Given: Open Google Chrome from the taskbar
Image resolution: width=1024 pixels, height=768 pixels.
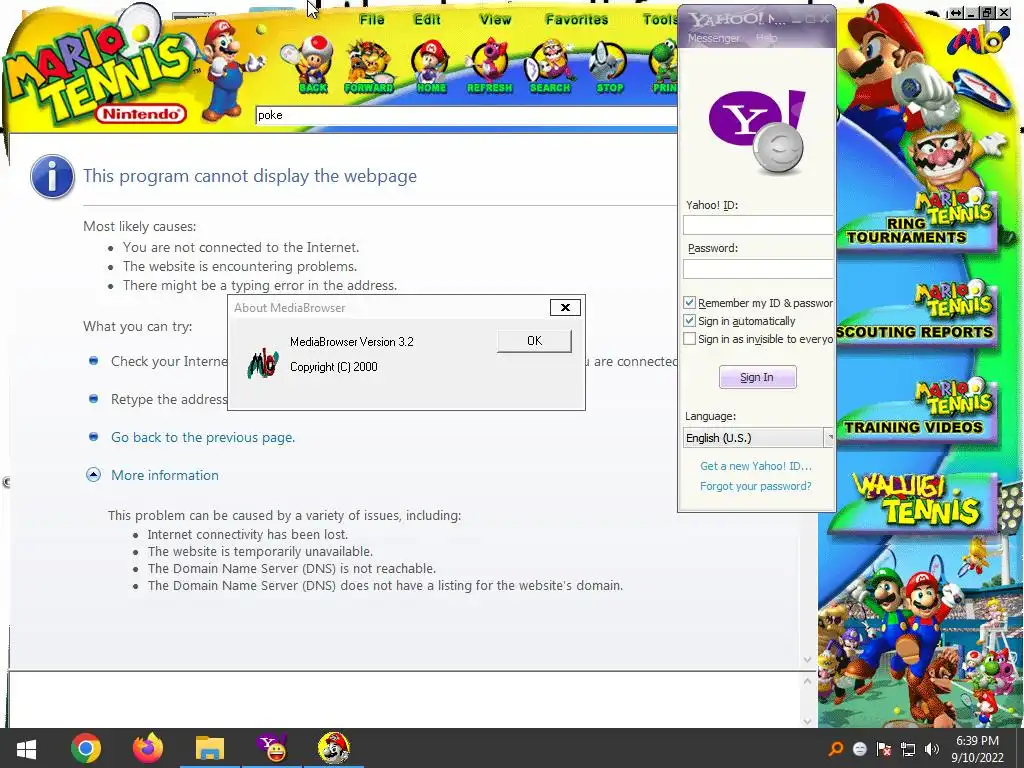Looking at the screenshot, I should (86, 748).
